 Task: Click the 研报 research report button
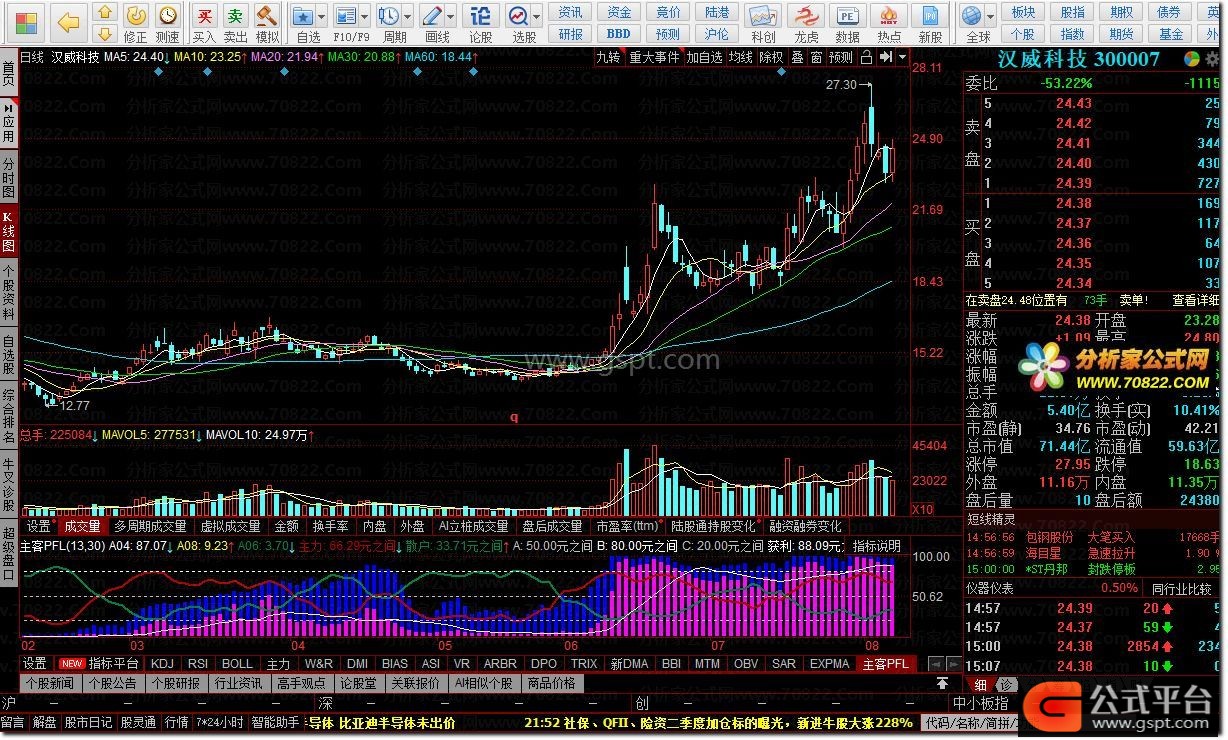(570, 34)
